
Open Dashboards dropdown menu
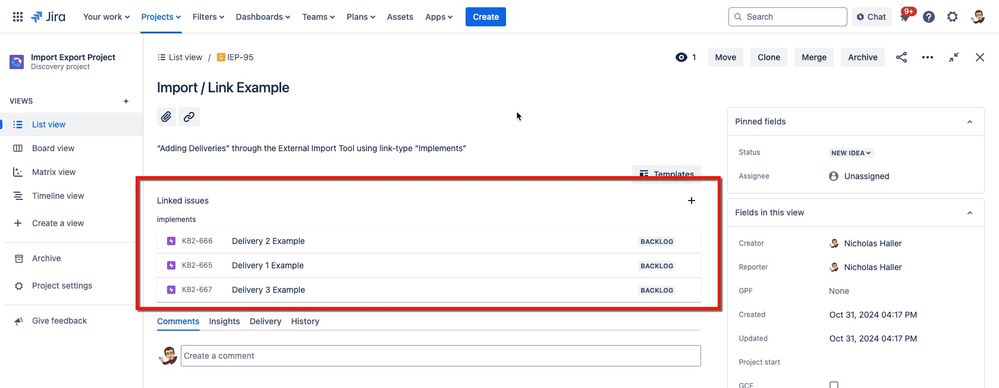coord(263,17)
